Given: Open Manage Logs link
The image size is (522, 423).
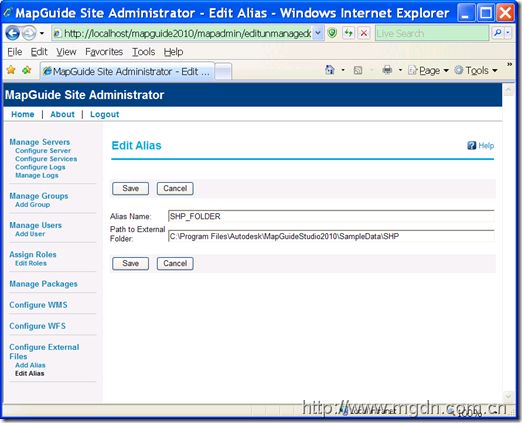Looking at the screenshot, I should (37, 175).
